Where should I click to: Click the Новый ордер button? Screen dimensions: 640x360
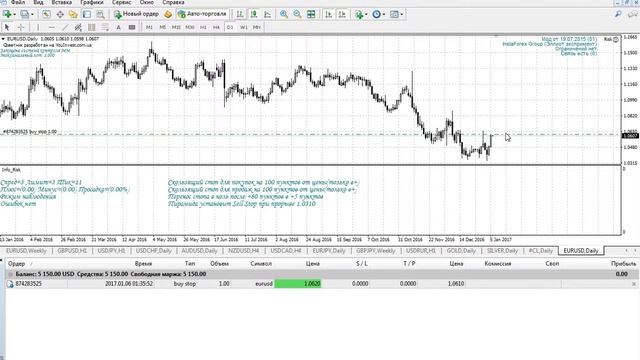tap(136, 14)
